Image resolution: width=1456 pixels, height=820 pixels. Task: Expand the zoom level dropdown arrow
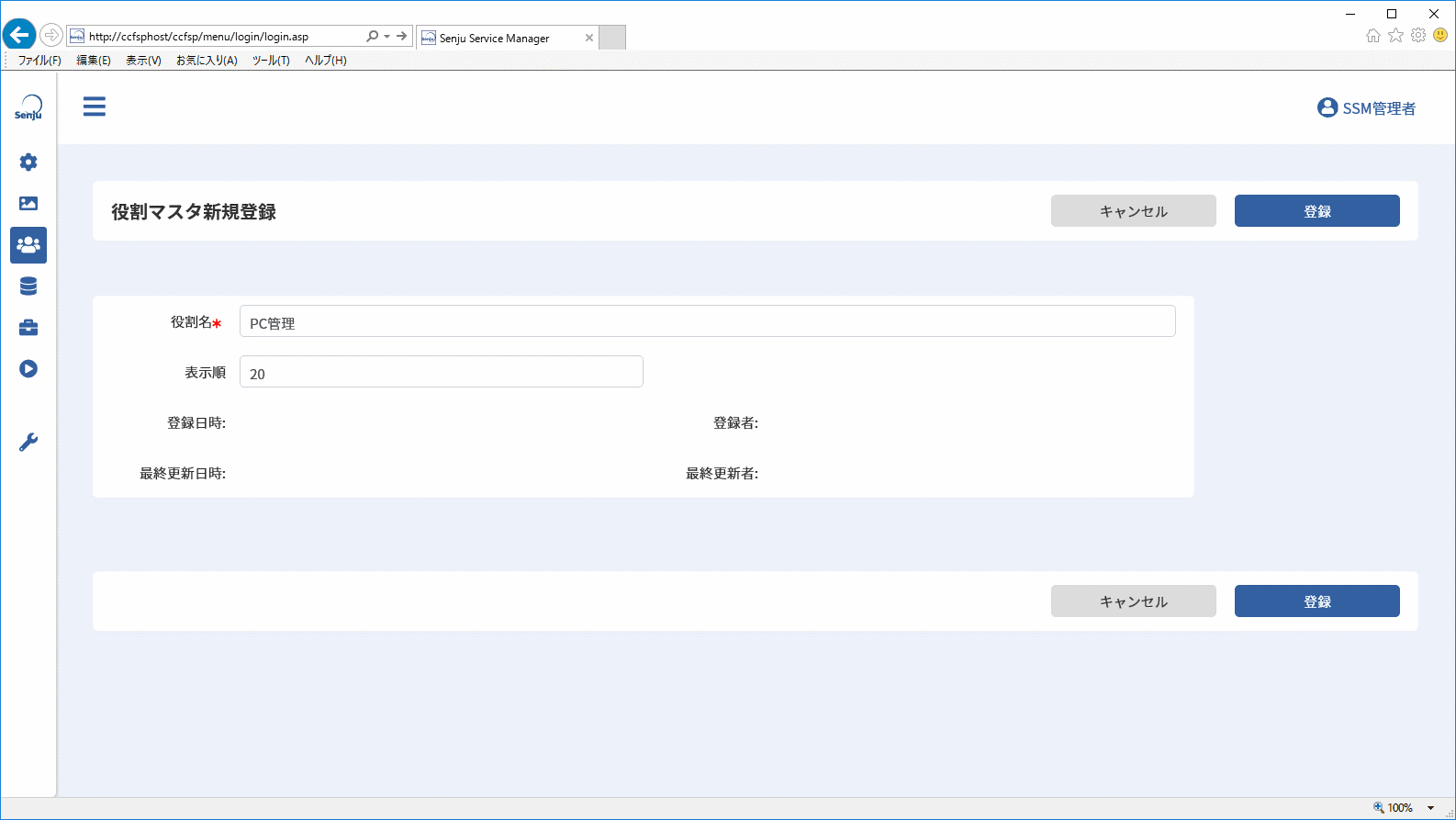tap(1430, 808)
